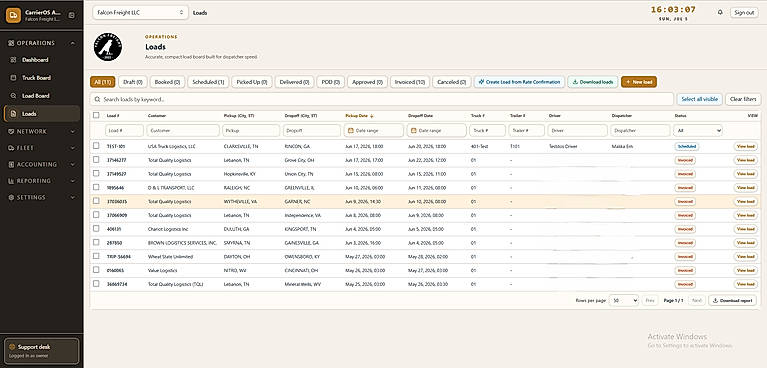Check the box for load 406131
The image size is (767, 368).
[x=96, y=229]
